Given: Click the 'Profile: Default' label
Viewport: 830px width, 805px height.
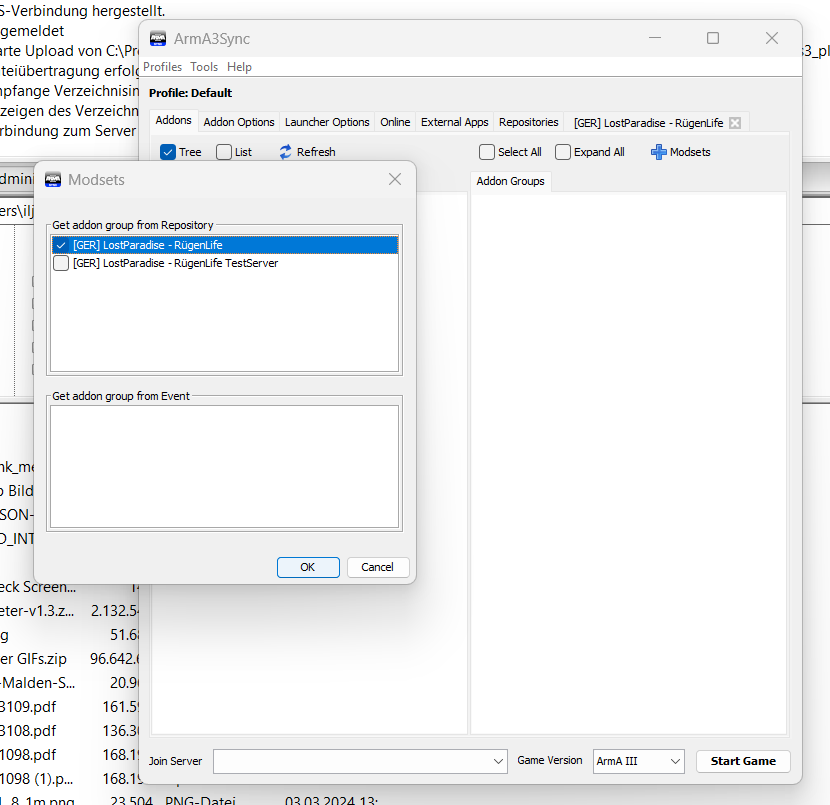Looking at the screenshot, I should tap(191, 93).
